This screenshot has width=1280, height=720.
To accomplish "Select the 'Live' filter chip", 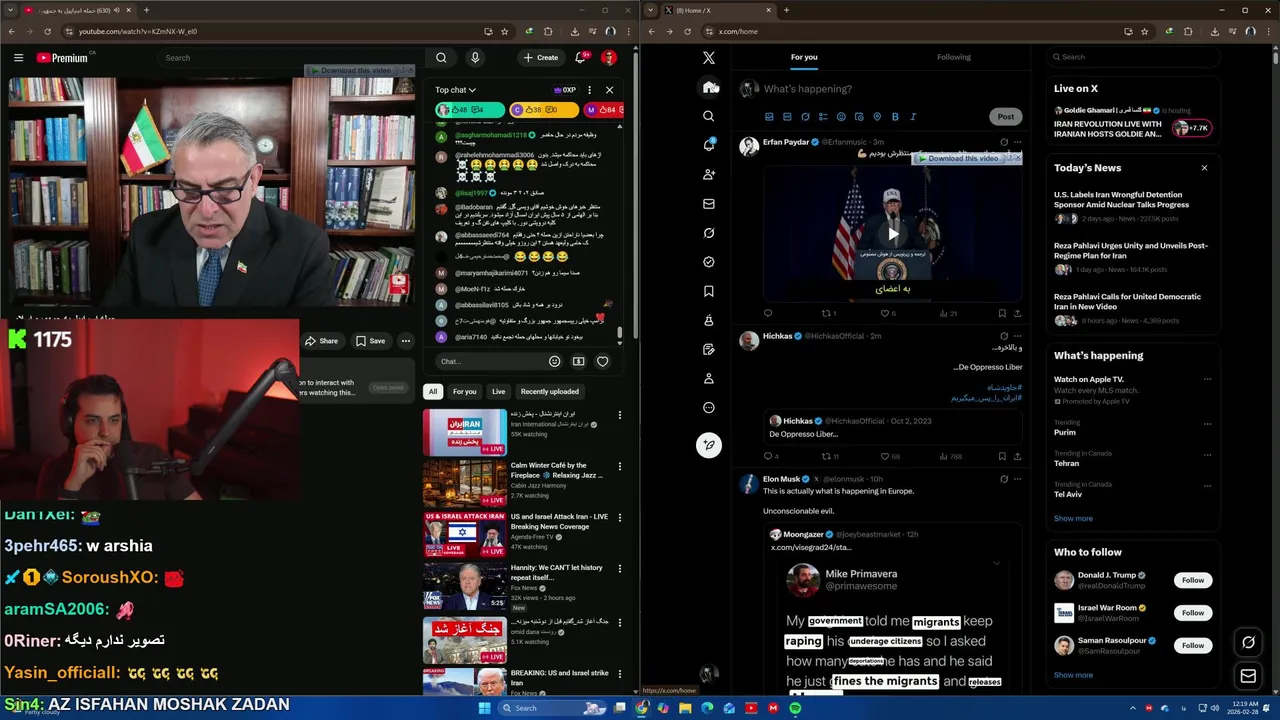I will [x=498, y=391].
